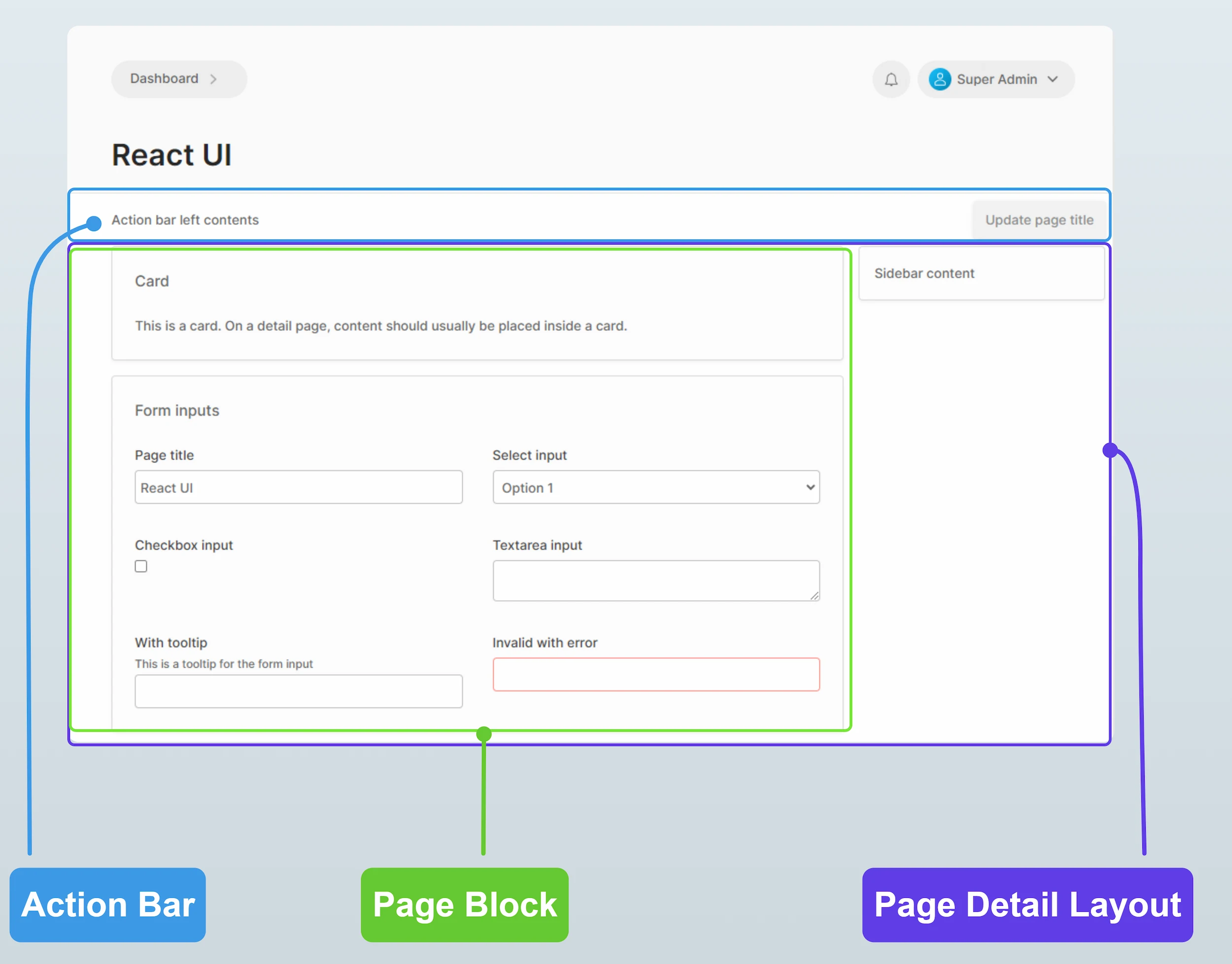Click the blue Action Bar label
This screenshot has width=1232, height=964.
(x=108, y=905)
